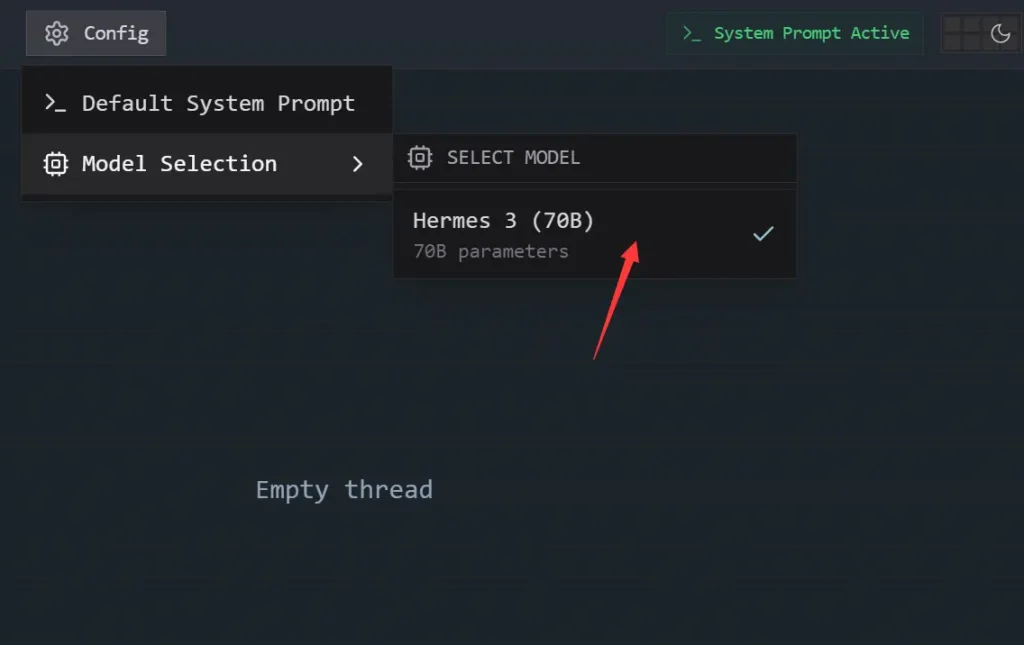Click the System Prompt Active indicator text
This screenshot has height=645, width=1024.
click(x=811, y=33)
